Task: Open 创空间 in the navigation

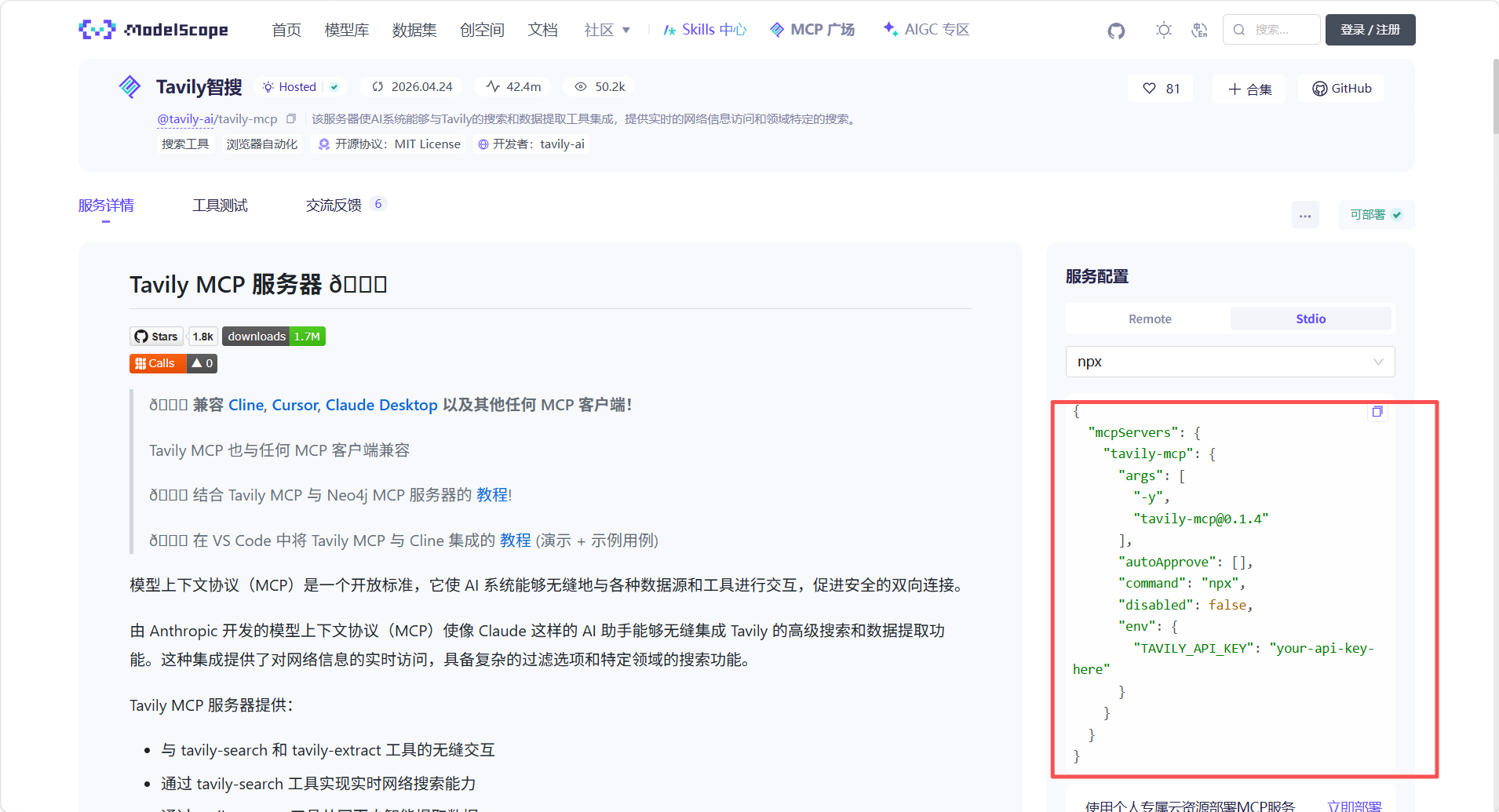Action: (482, 30)
